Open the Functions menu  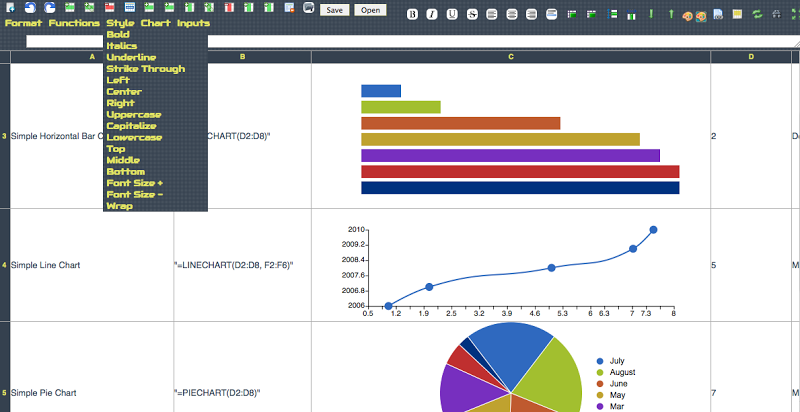[x=74, y=23]
